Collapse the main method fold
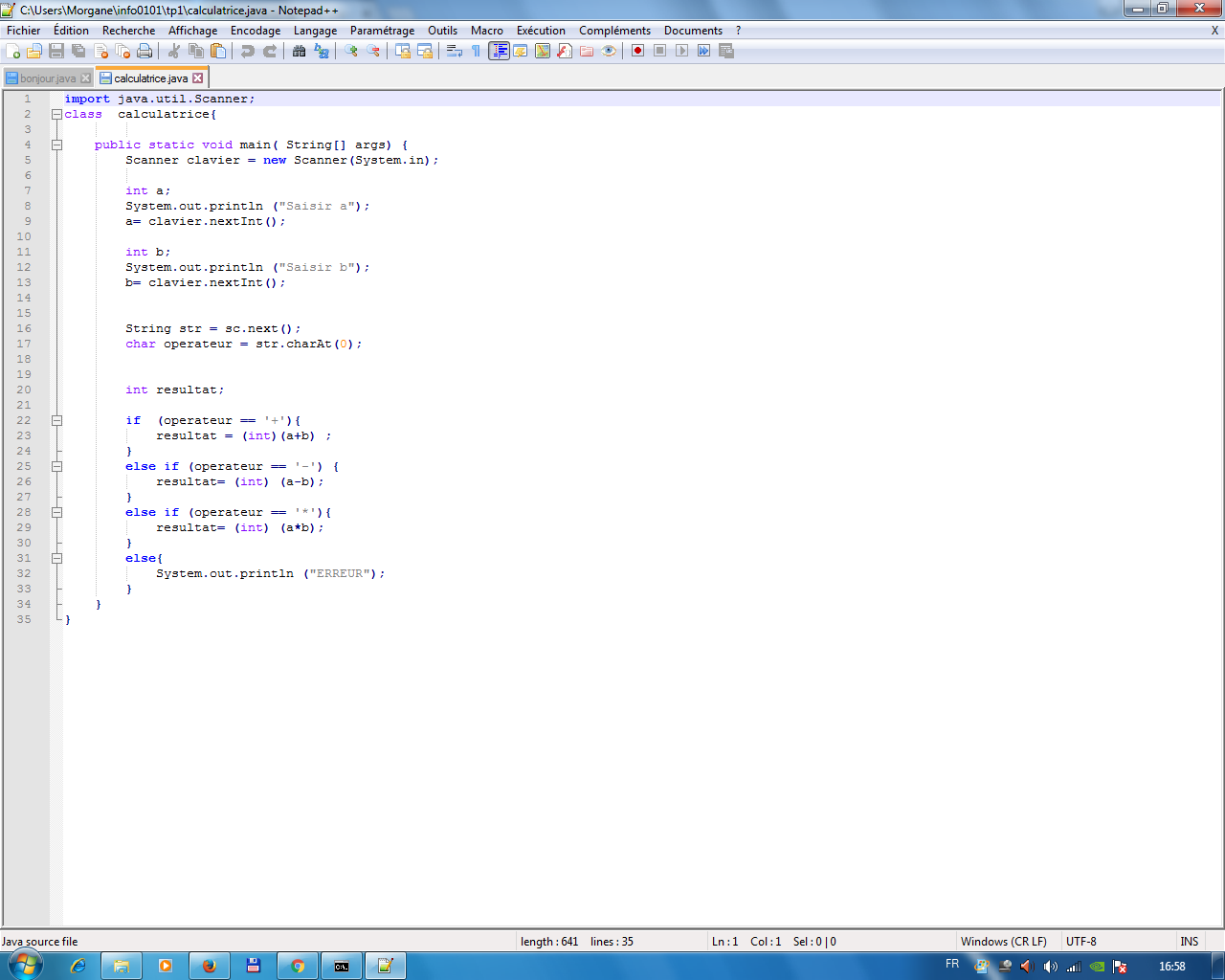 (57, 145)
